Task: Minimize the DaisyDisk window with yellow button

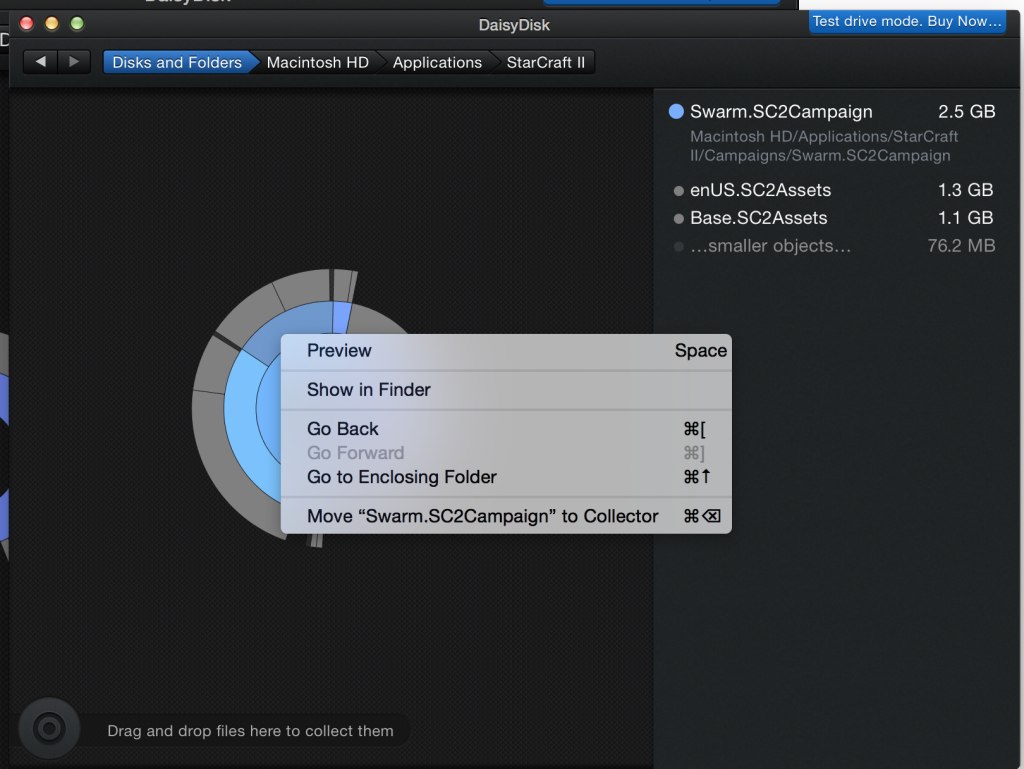Action: click(x=52, y=24)
